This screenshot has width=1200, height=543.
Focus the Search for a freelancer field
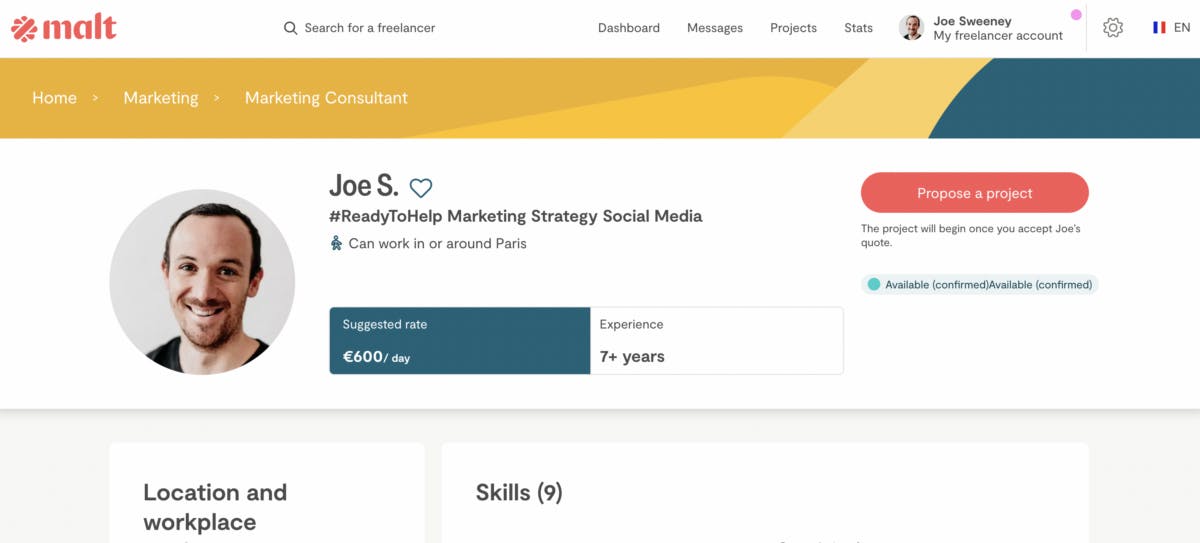pos(370,28)
